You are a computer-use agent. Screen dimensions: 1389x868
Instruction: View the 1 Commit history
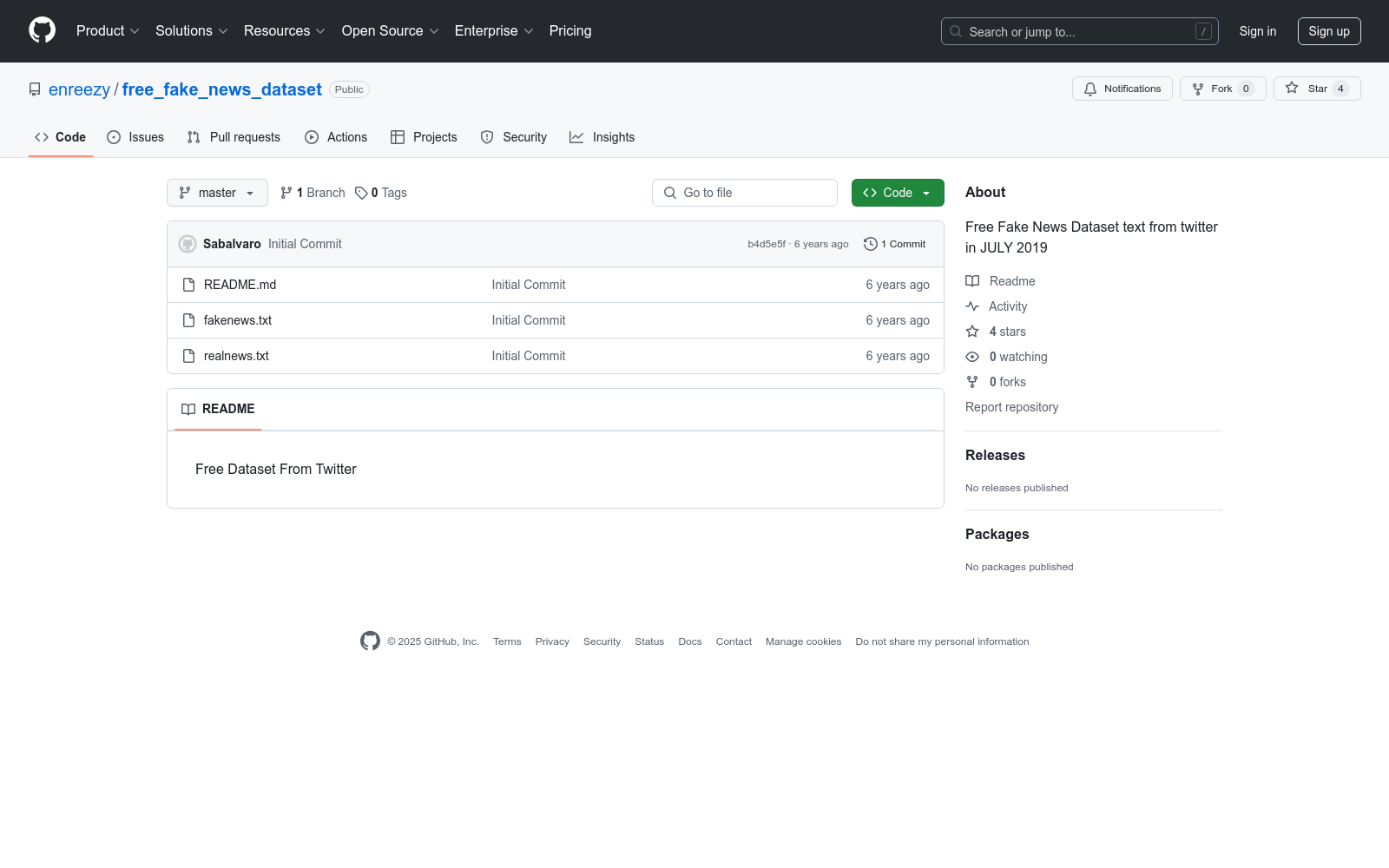tap(895, 244)
